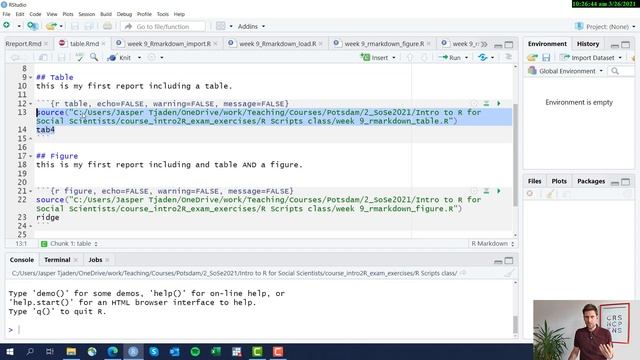Open the Global Environment dropdown

(x=565, y=71)
